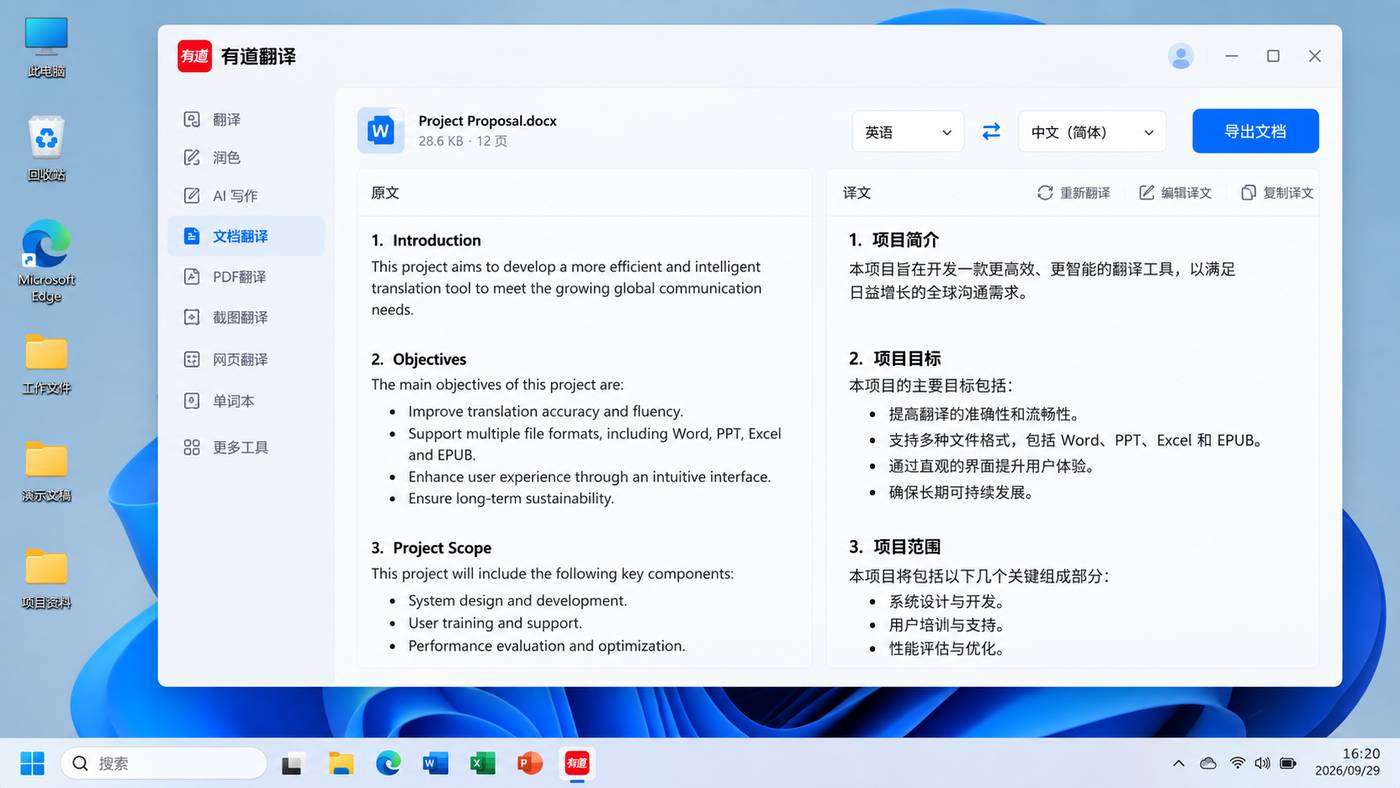Open the 16:20 clock and date
The image size is (1400, 788).
(1350, 763)
